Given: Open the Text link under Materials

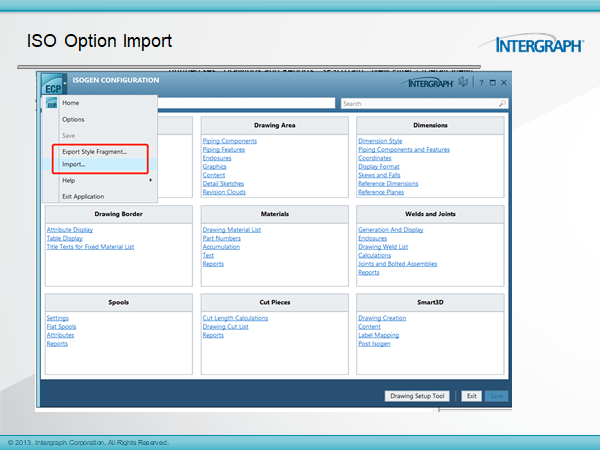Looking at the screenshot, I should (x=208, y=255).
